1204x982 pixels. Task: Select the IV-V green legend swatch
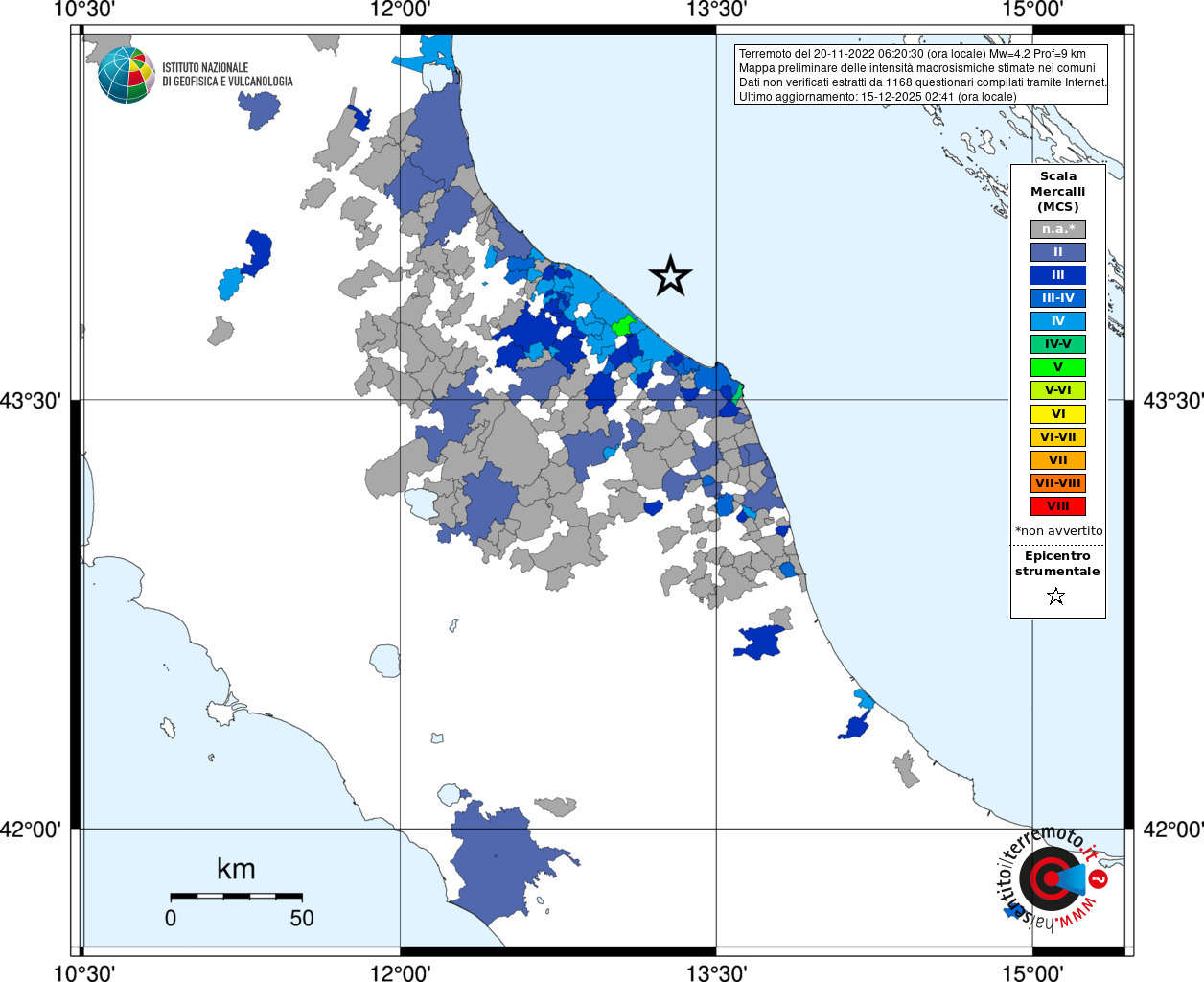coord(1058,344)
